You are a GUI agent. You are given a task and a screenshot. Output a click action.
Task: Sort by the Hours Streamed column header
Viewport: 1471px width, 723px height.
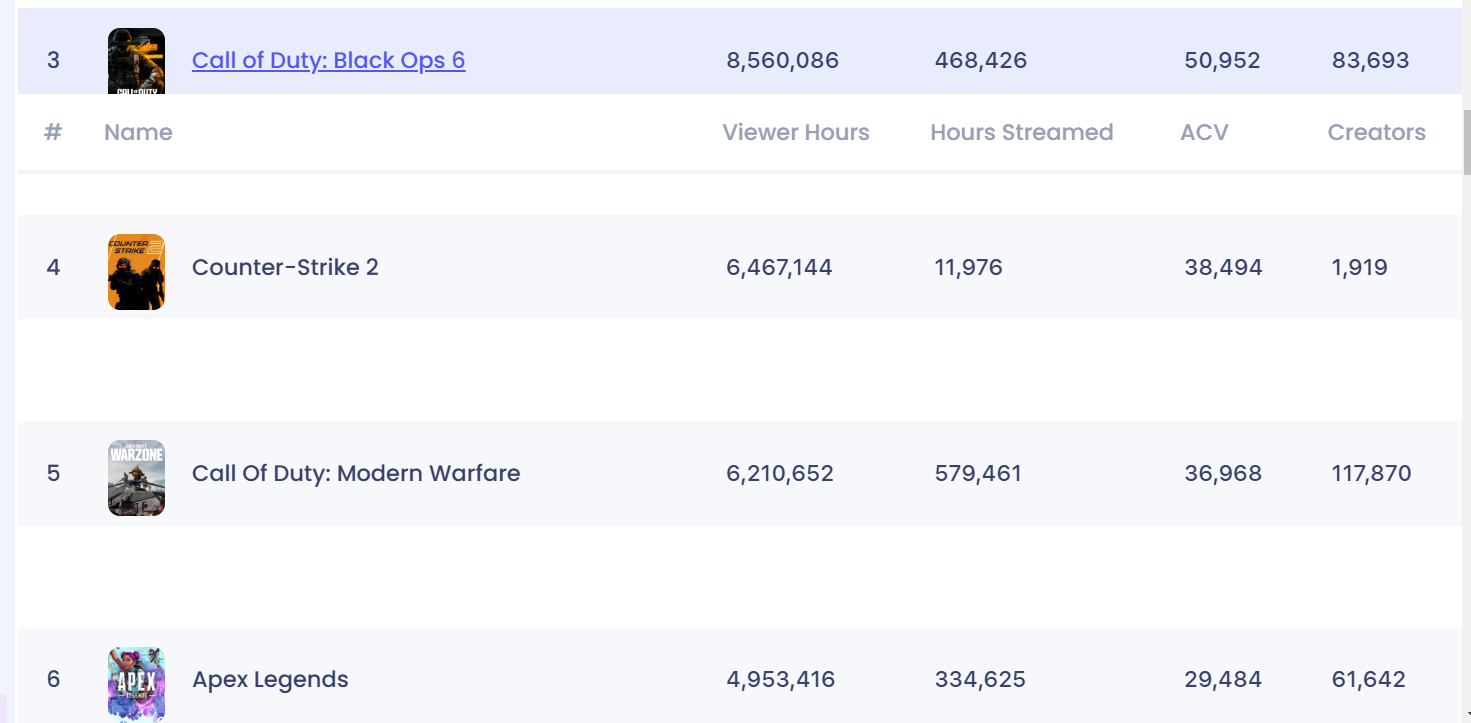point(1021,132)
